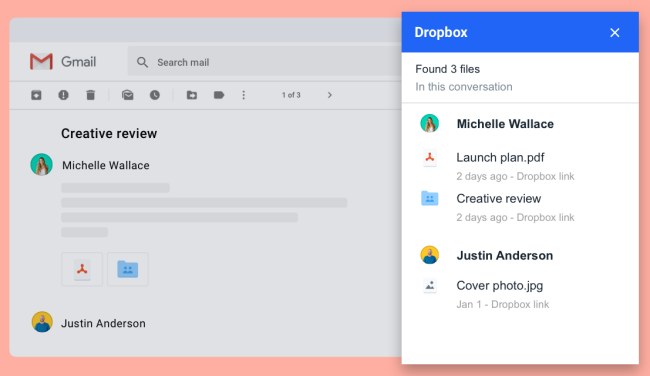Click Justin Anderson avatar in Dropbox panel

[429, 255]
